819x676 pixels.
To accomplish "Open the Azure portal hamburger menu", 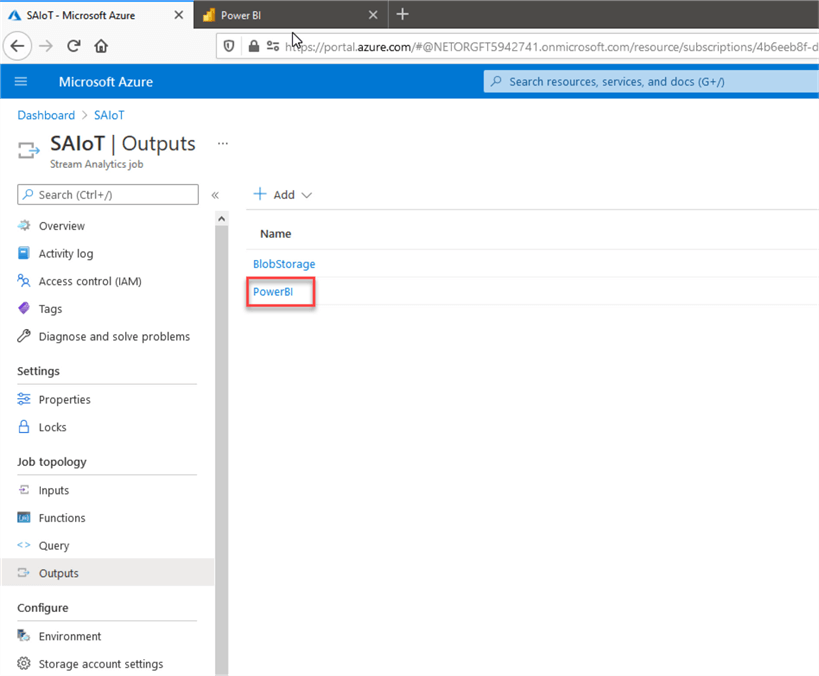I will click(x=21, y=81).
